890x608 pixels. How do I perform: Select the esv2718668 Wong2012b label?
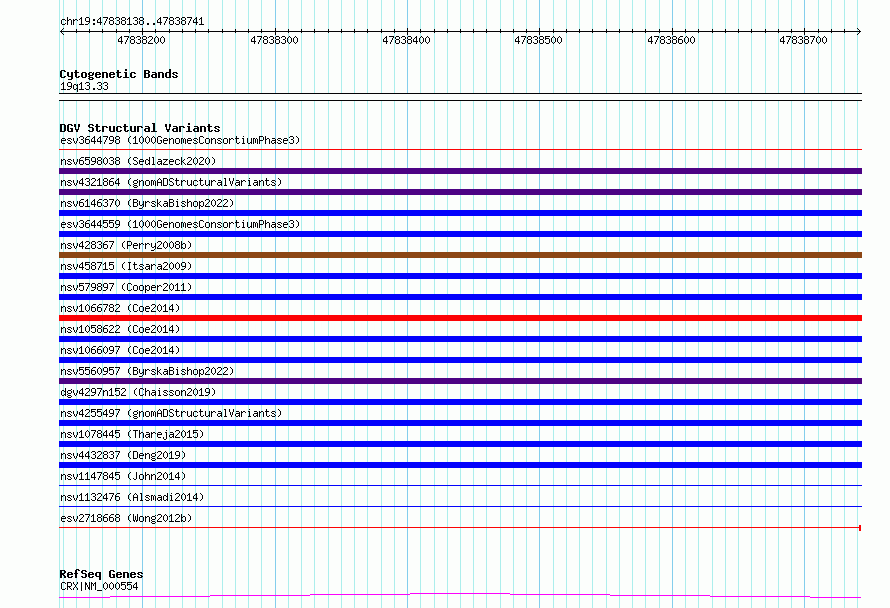(x=126, y=518)
